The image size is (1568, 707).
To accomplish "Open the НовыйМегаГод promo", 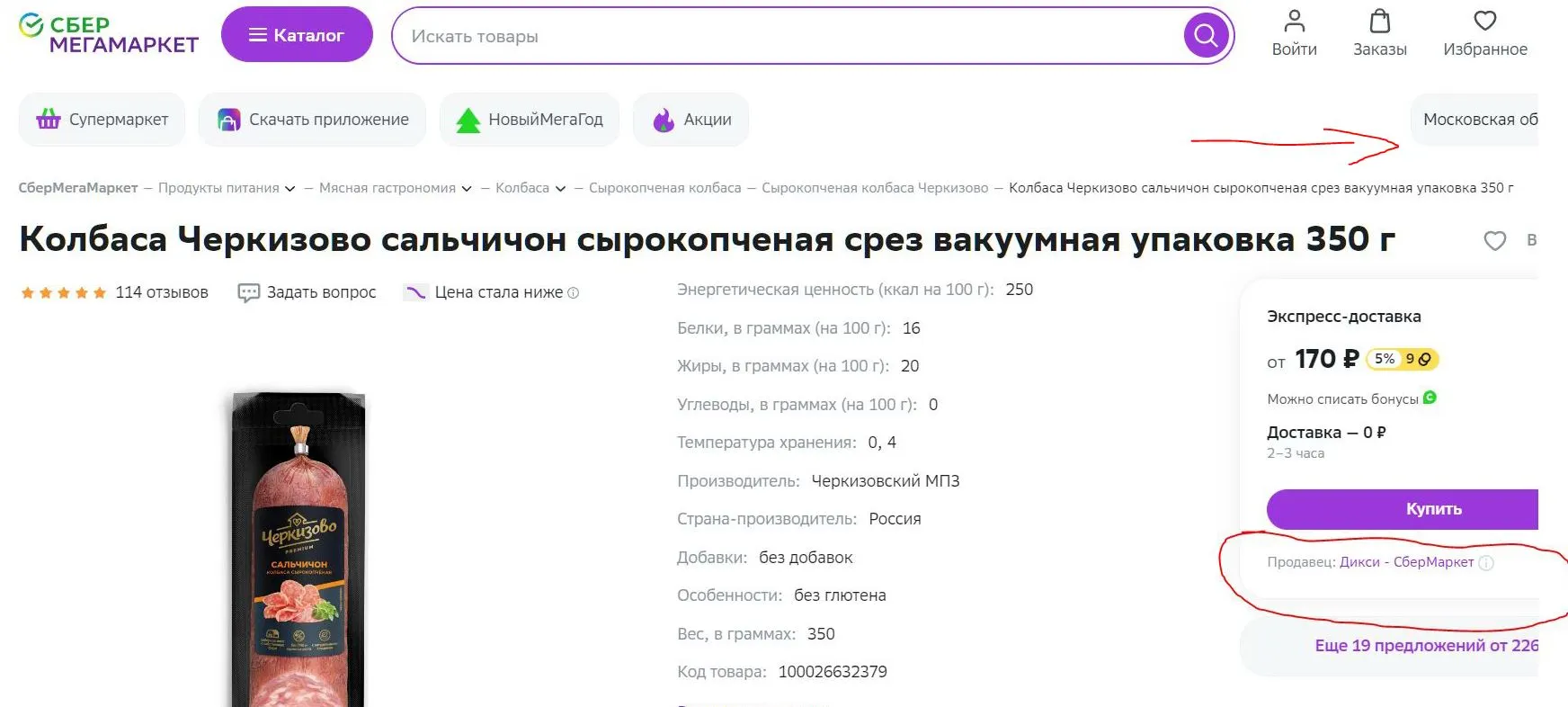I will coord(530,120).
